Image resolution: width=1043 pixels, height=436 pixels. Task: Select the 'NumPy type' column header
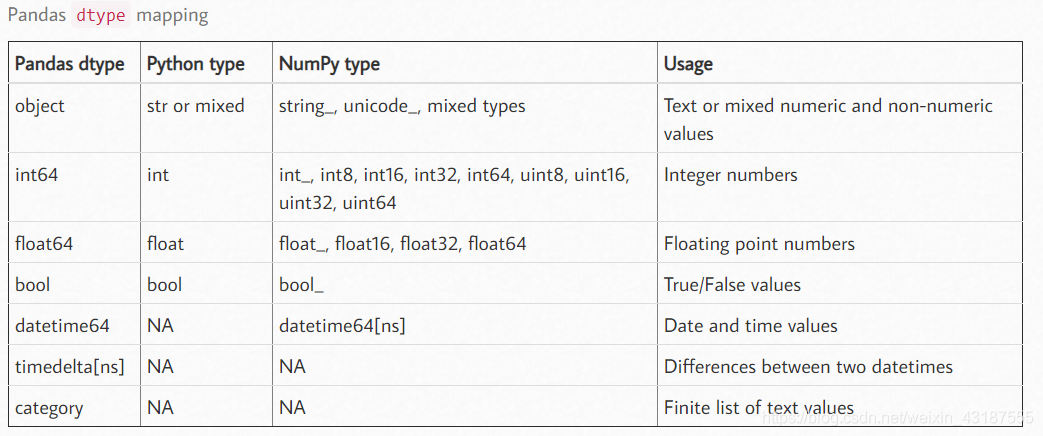pyautogui.click(x=330, y=64)
